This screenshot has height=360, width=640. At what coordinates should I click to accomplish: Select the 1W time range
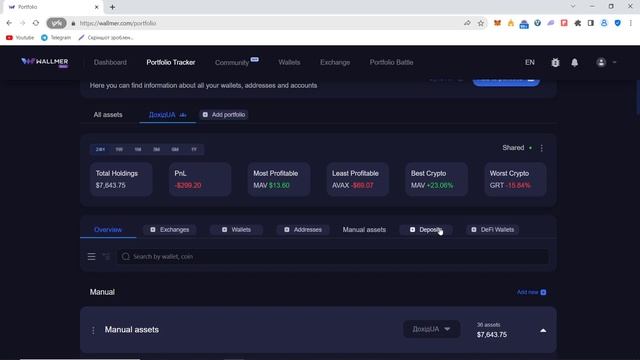pyautogui.click(x=119, y=149)
